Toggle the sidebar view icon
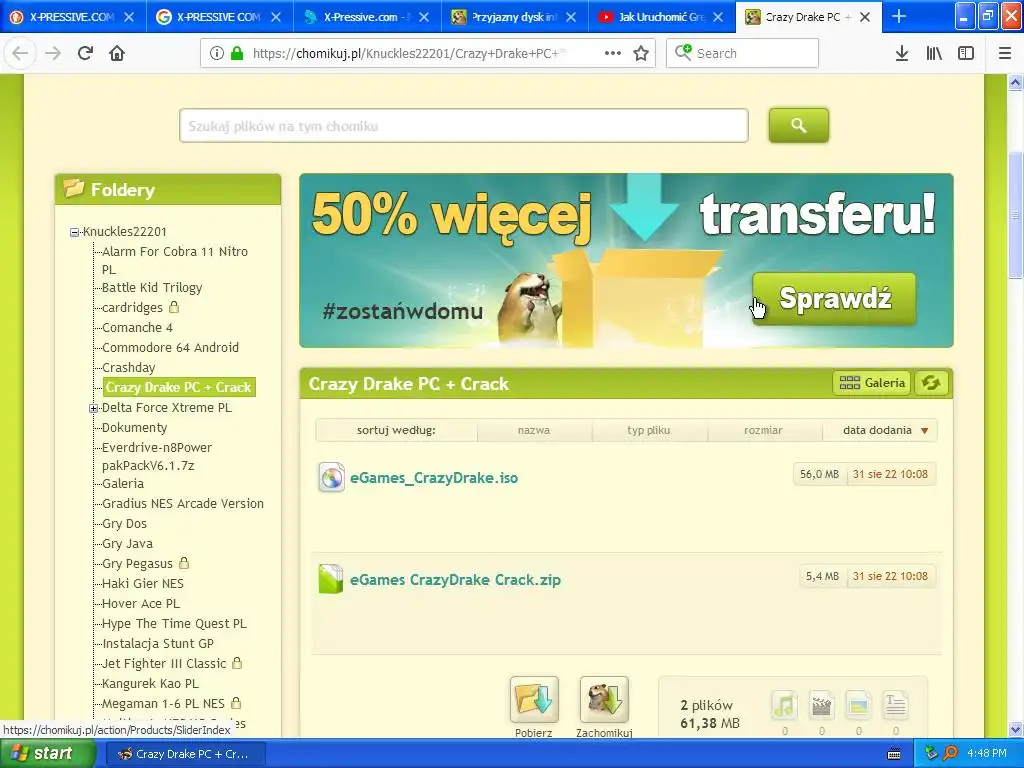The width and height of the screenshot is (1024, 768). click(x=966, y=54)
